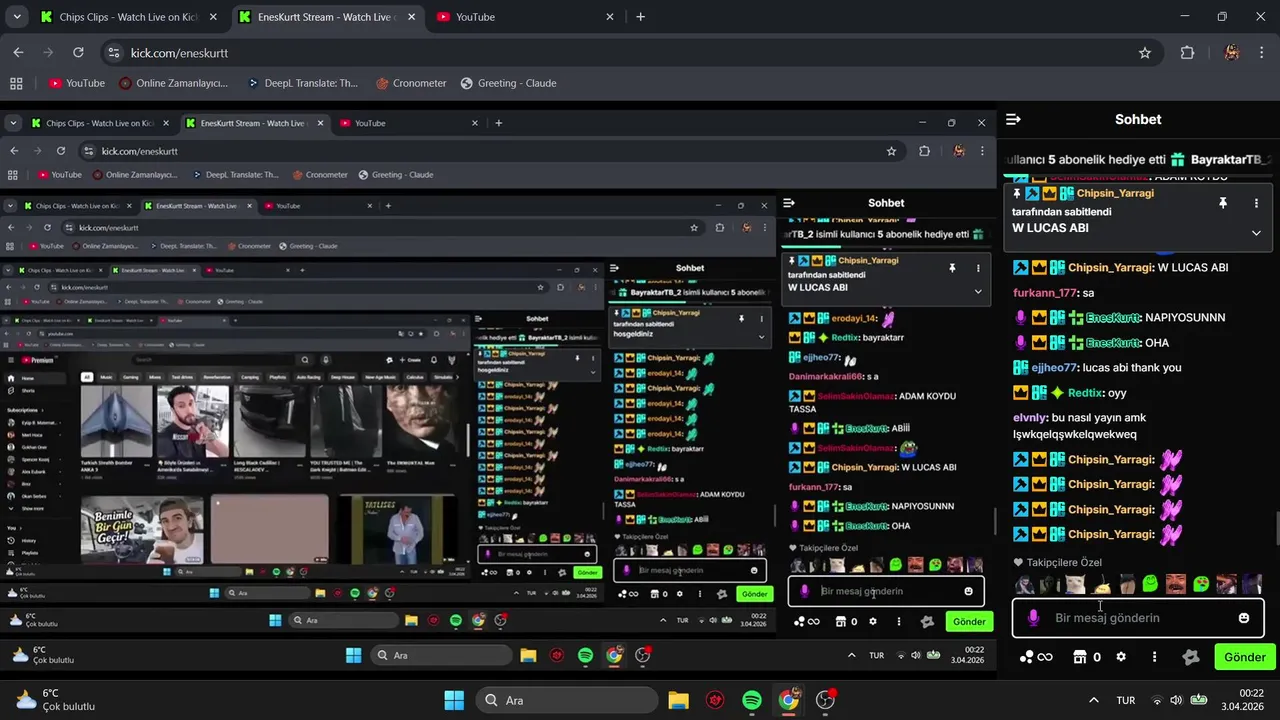Click the star-shaped icon beside Gönder
This screenshot has height=720, width=1280.
(x=1190, y=657)
